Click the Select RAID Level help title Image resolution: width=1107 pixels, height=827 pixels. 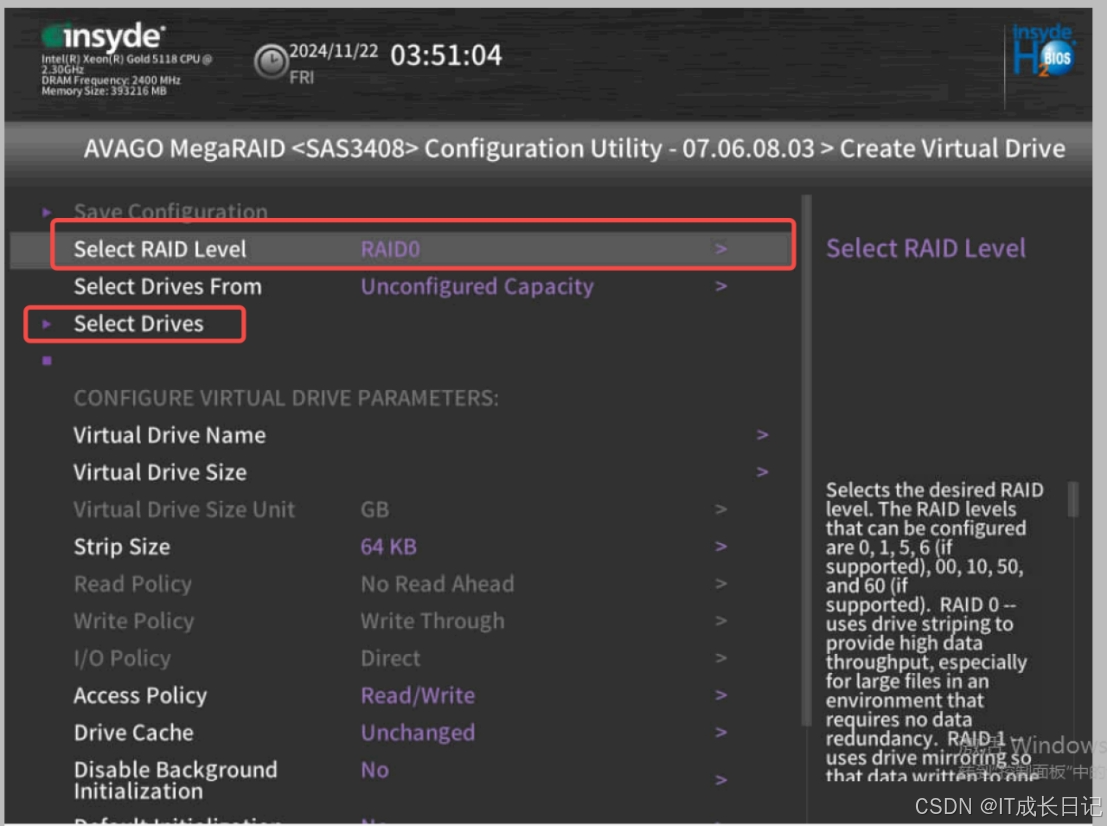click(926, 249)
